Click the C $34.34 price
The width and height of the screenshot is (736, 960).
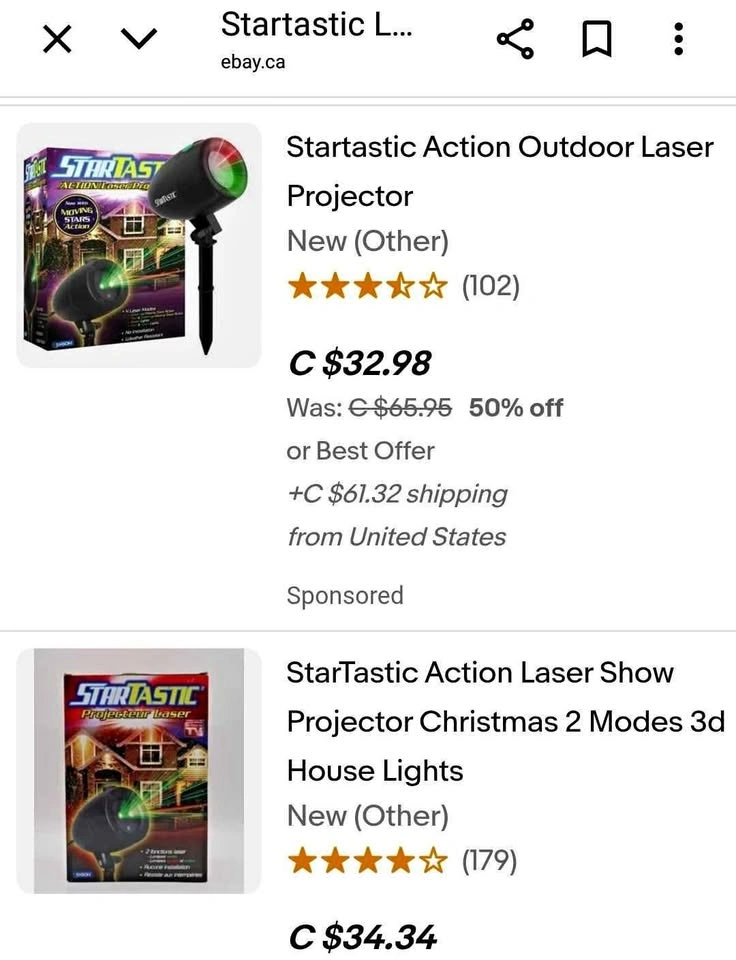point(363,938)
